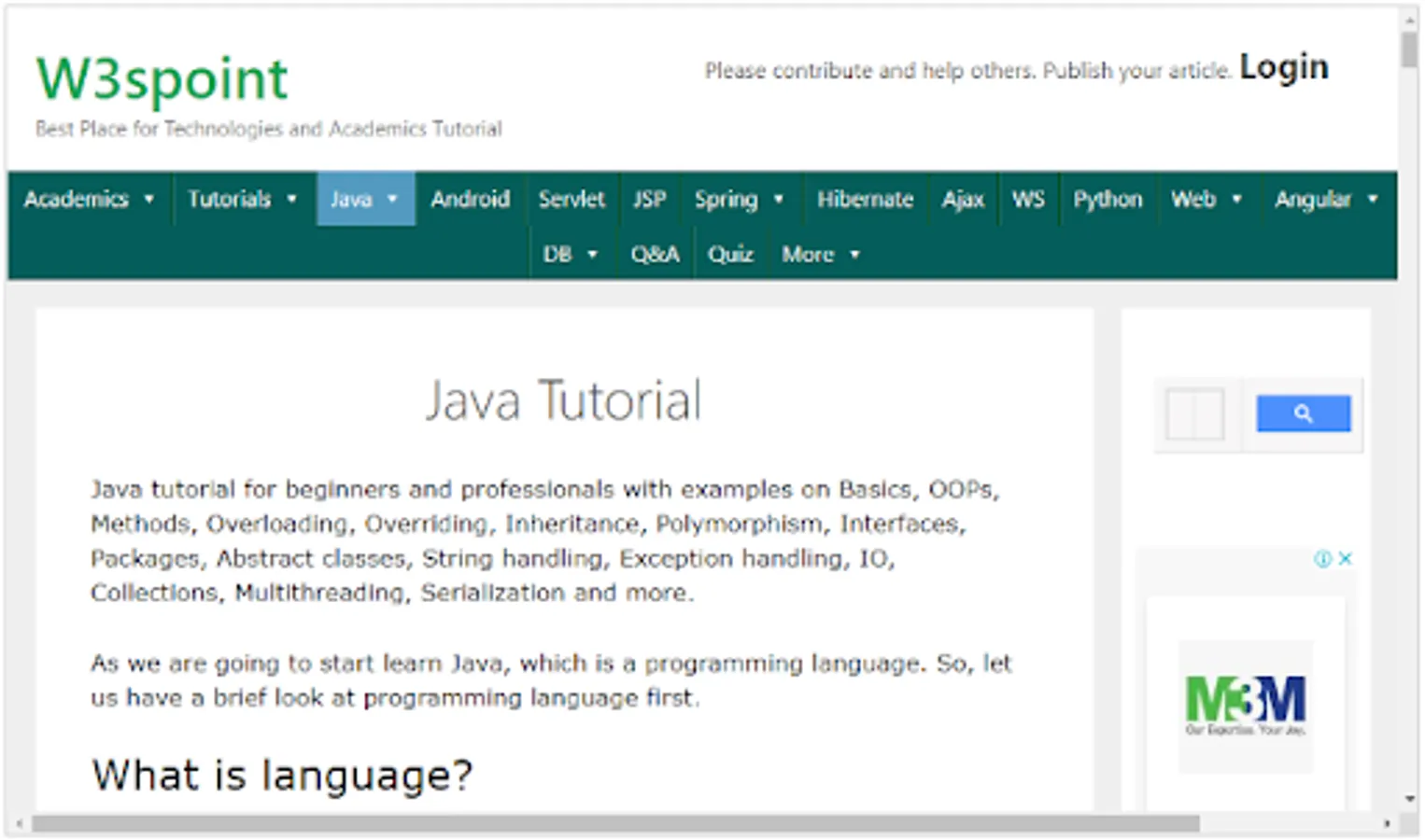The height and width of the screenshot is (840, 1425).
Task: Expand the Angular menu
Action: tap(1327, 199)
